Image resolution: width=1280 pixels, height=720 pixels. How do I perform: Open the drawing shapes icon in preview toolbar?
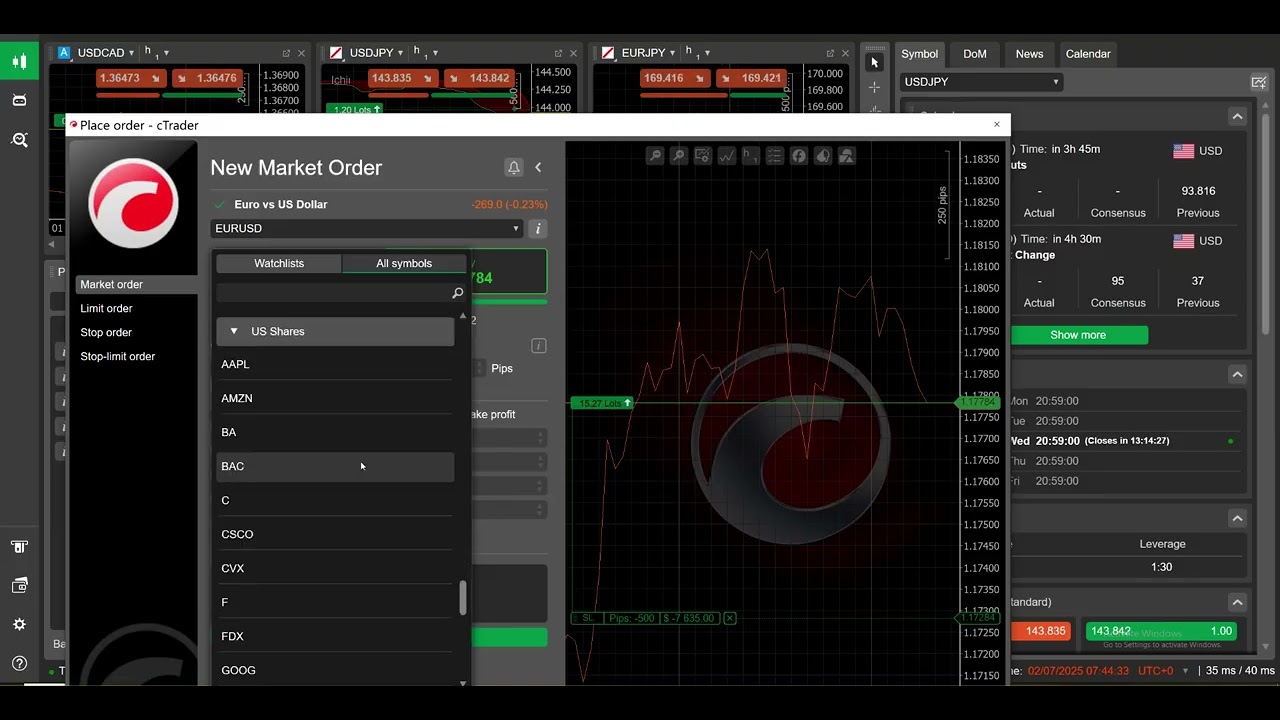pyautogui.click(x=847, y=156)
